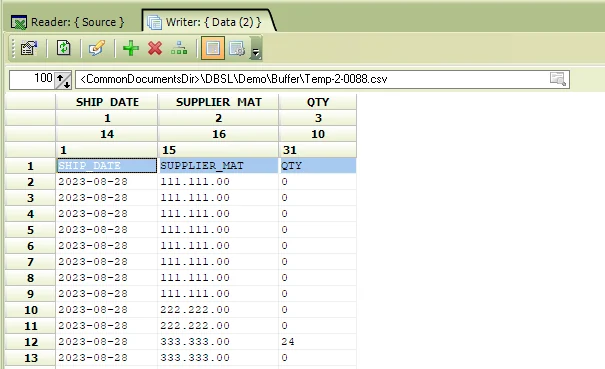Click column index 2 header cell
The height and width of the screenshot is (369, 605).
218,118
